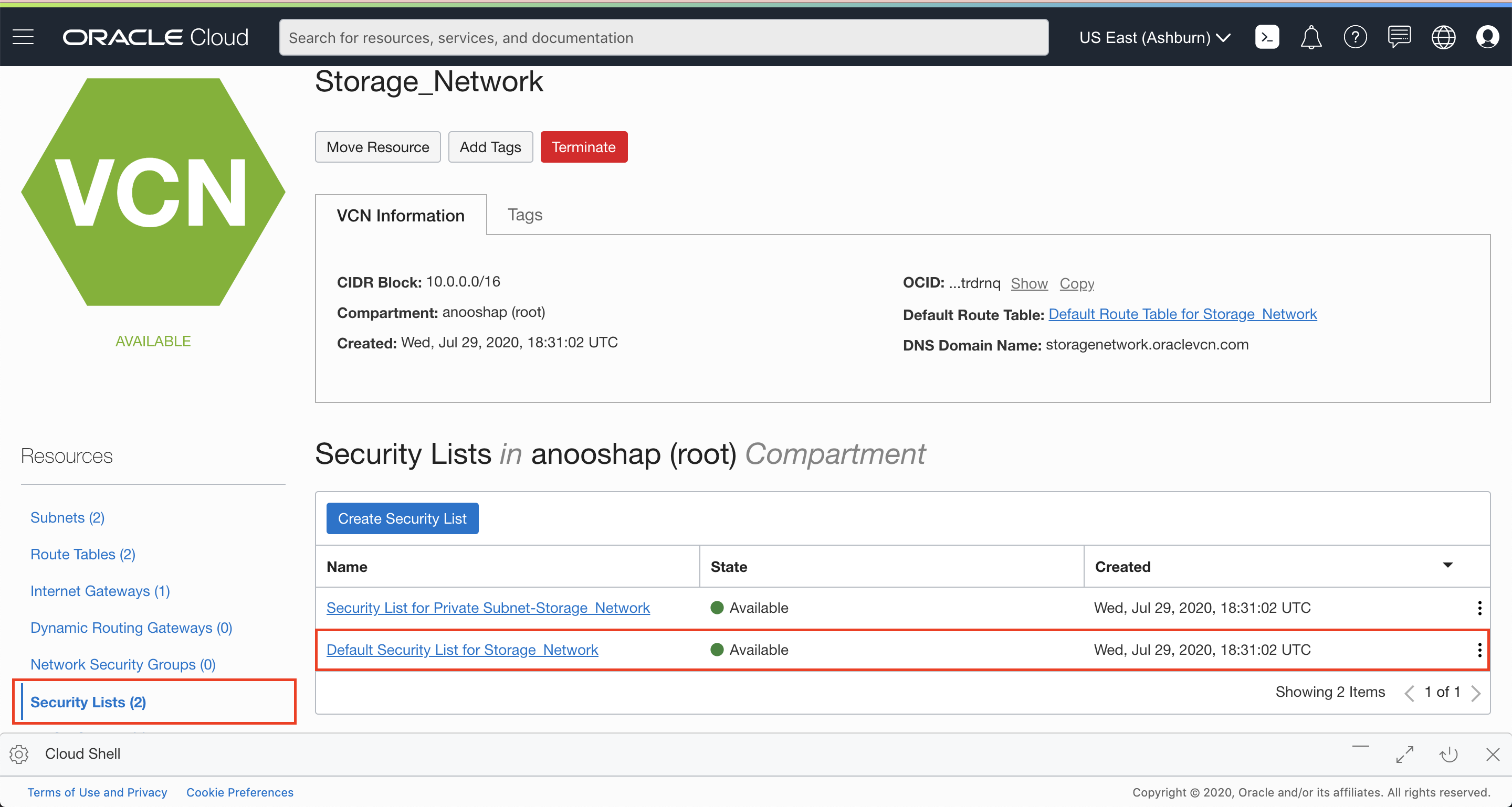Open the help question mark icon
The image size is (1512, 807).
pyautogui.click(x=1354, y=38)
